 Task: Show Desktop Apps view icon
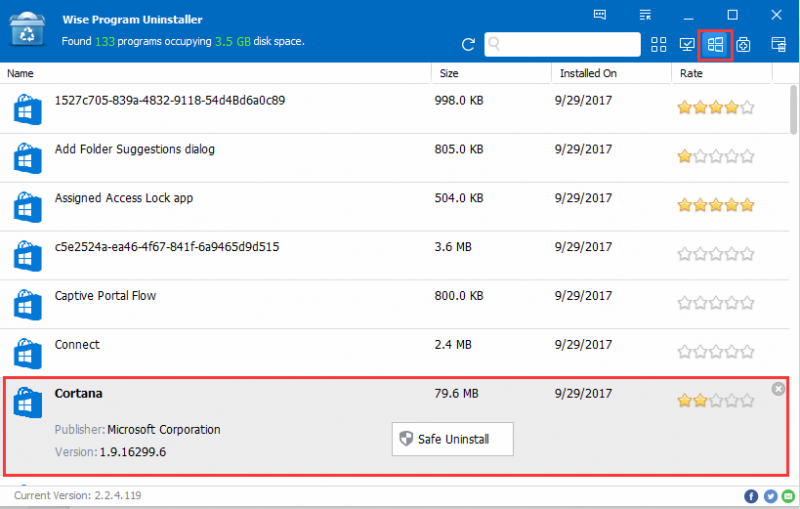point(687,44)
